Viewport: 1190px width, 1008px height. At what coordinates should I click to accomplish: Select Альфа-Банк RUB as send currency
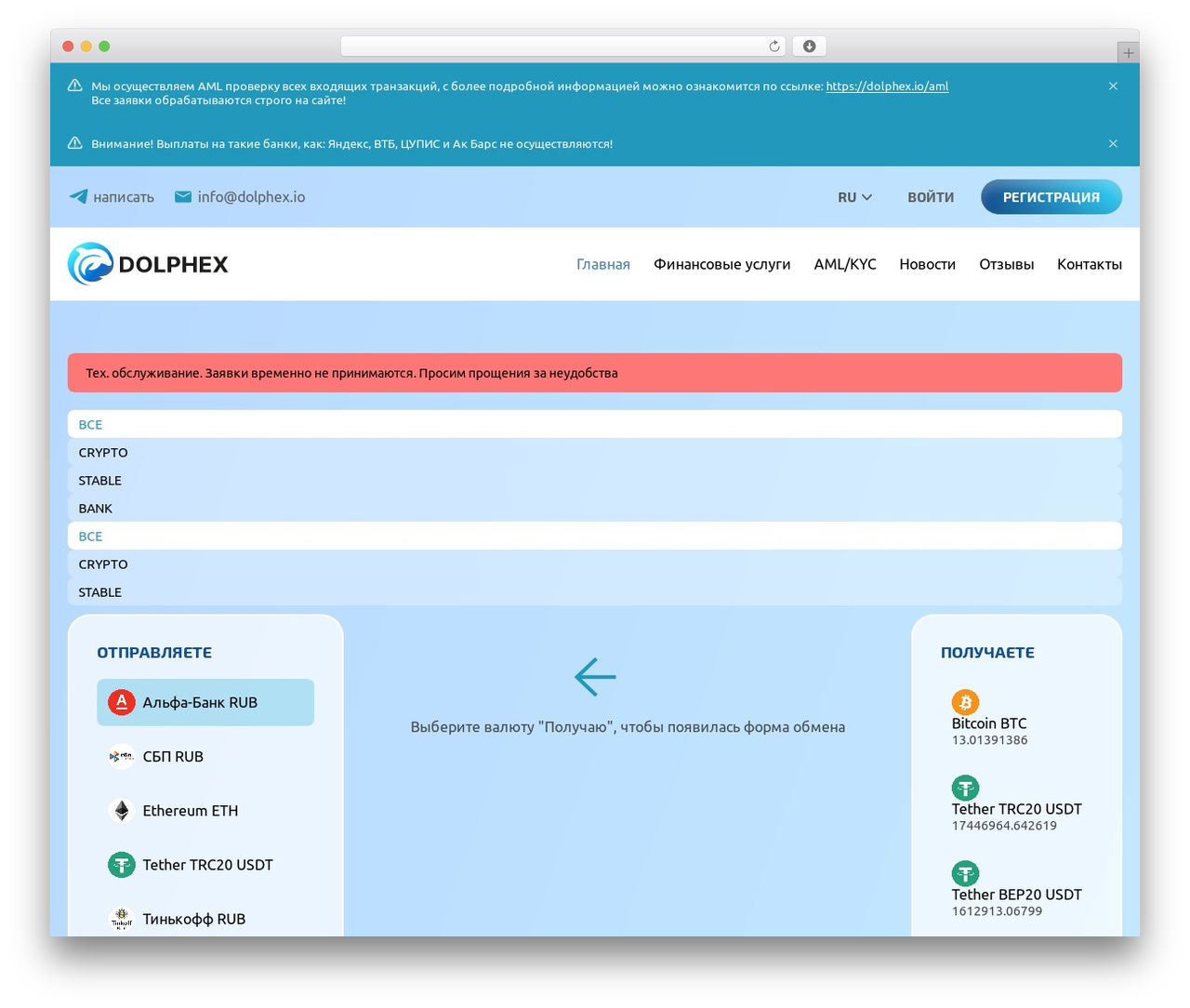205,702
